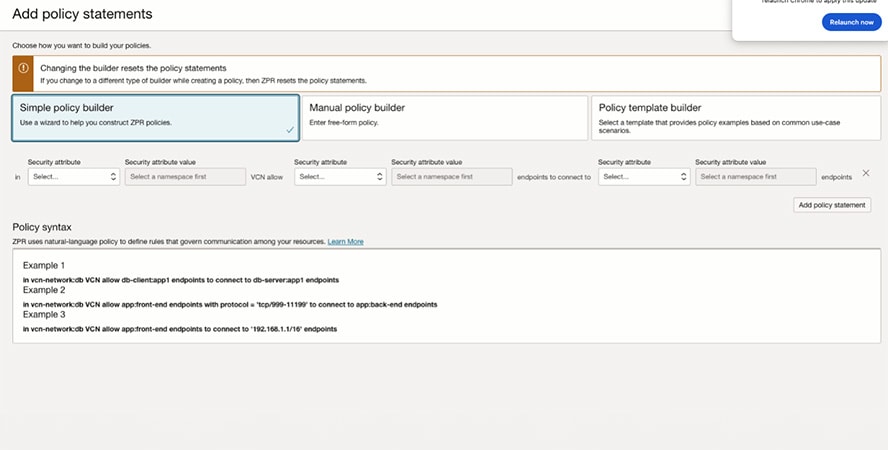Click the 'Changing the builder resets' banner title
This screenshot has width=888, height=450.
tap(133, 68)
